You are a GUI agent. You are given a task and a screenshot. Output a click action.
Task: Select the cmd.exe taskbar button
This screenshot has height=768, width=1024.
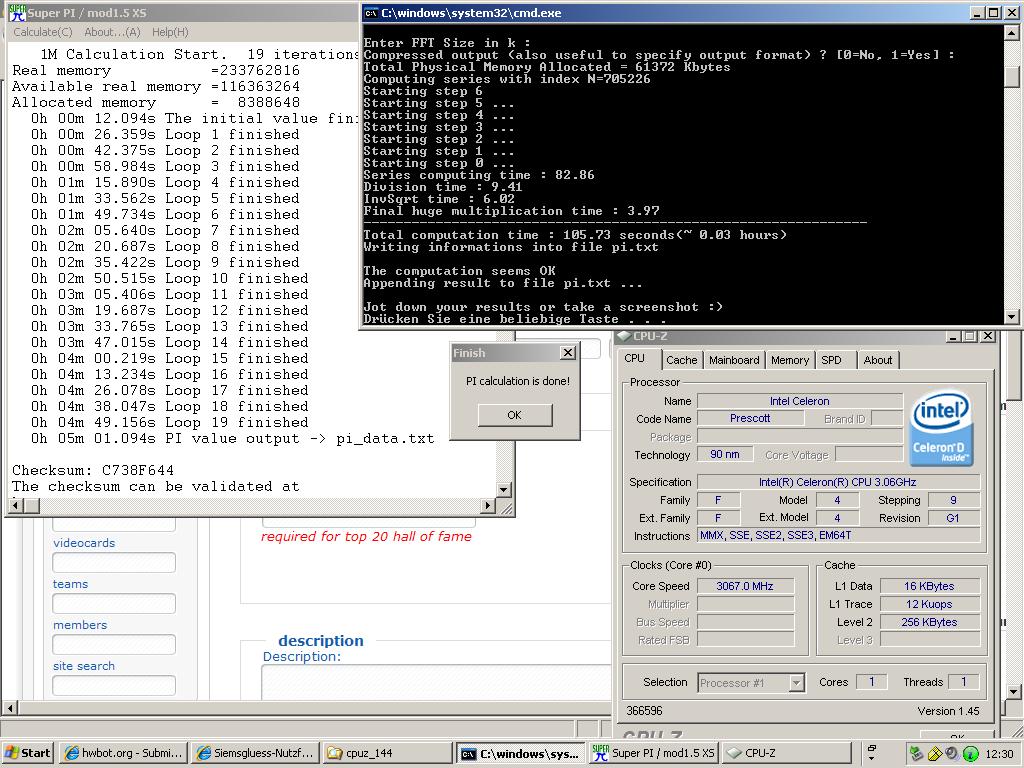[519, 753]
